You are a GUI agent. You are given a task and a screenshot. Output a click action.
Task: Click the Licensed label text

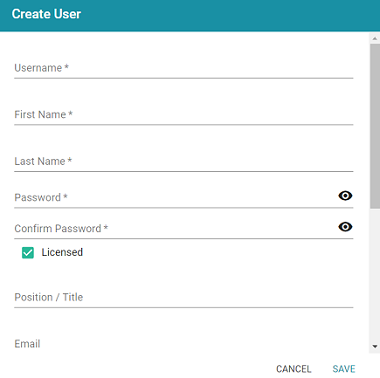[62, 252]
